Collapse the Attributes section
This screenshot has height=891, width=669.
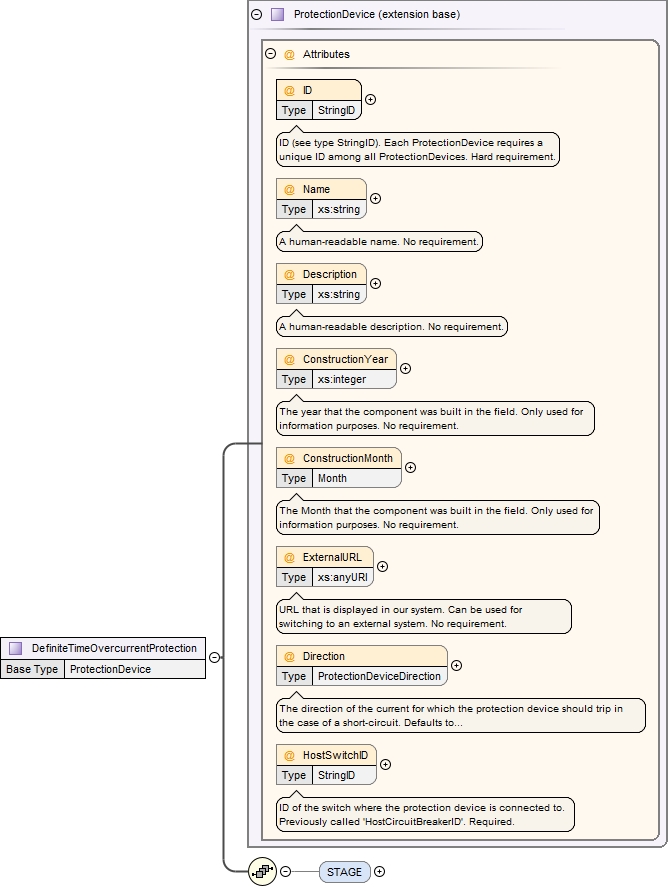pos(270,54)
